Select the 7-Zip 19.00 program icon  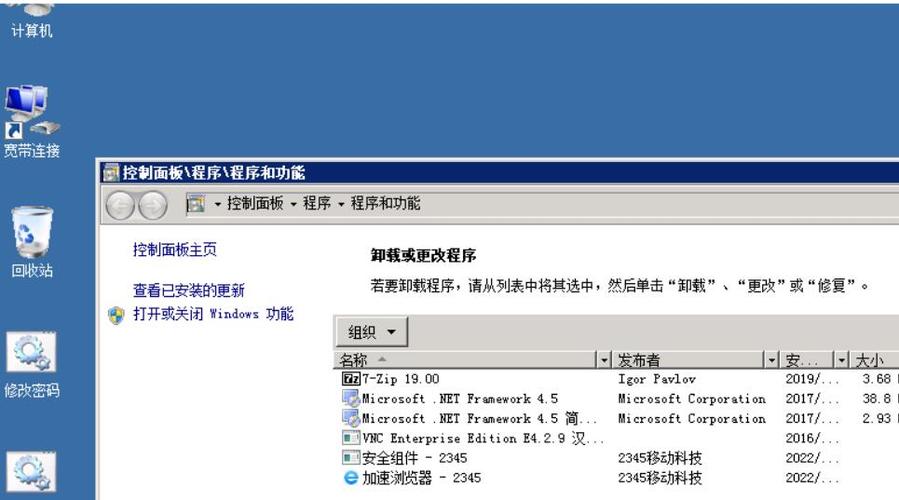pyautogui.click(x=350, y=379)
